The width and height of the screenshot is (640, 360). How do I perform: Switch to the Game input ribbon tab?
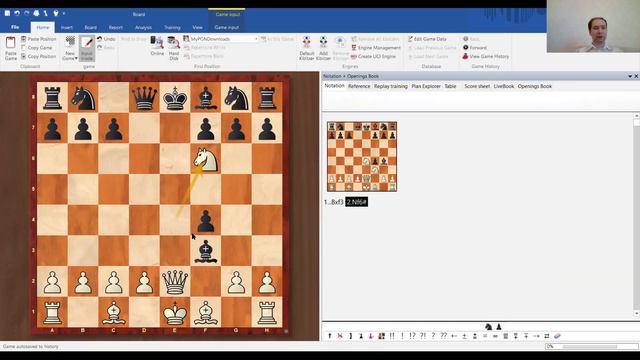[227, 27]
